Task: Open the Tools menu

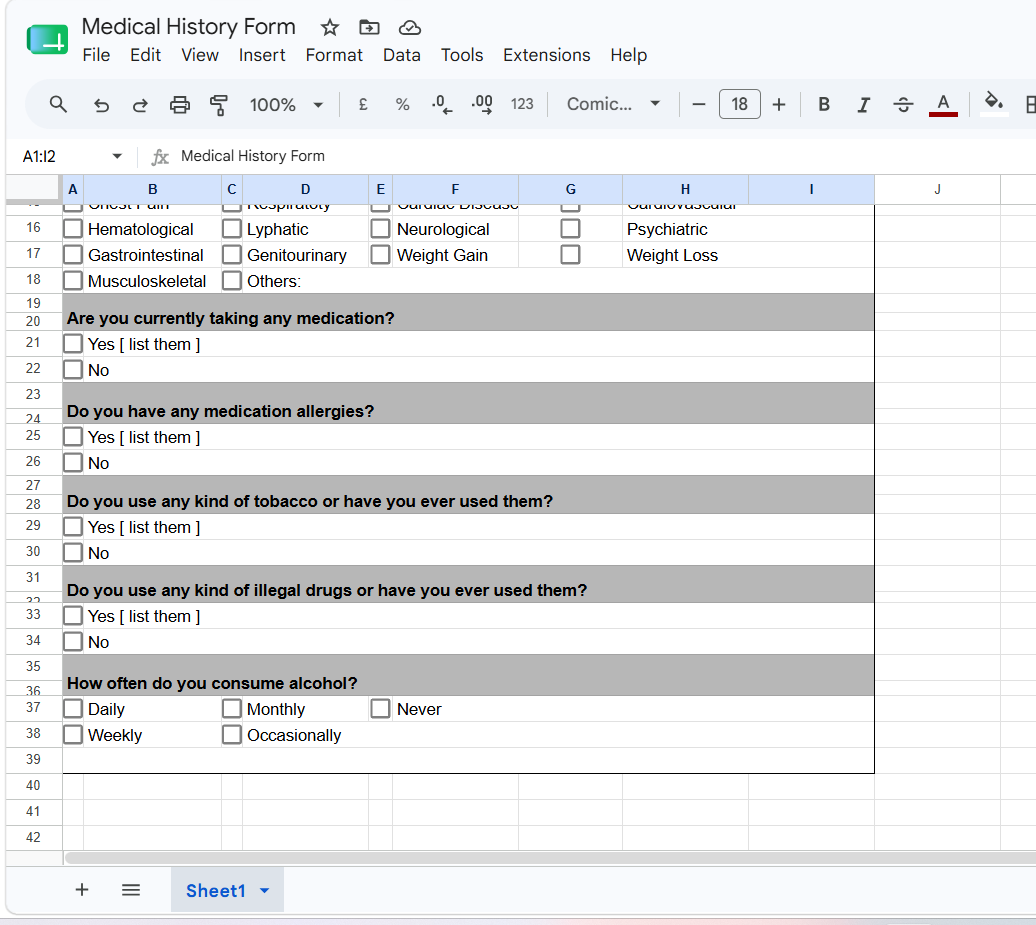Action: pyautogui.click(x=462, y=55)
